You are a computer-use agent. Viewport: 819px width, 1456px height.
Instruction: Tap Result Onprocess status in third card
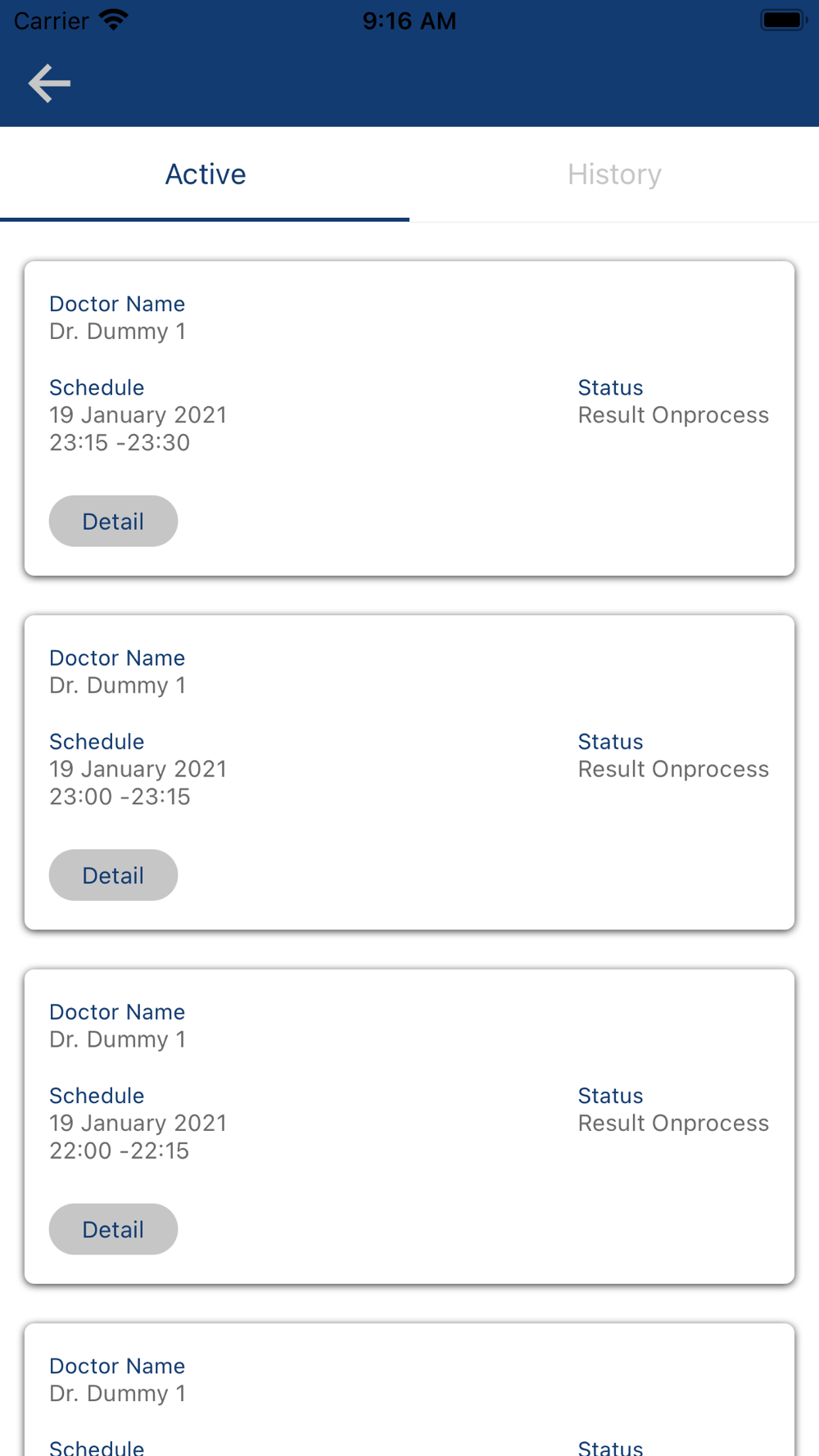coord(673,1123)
